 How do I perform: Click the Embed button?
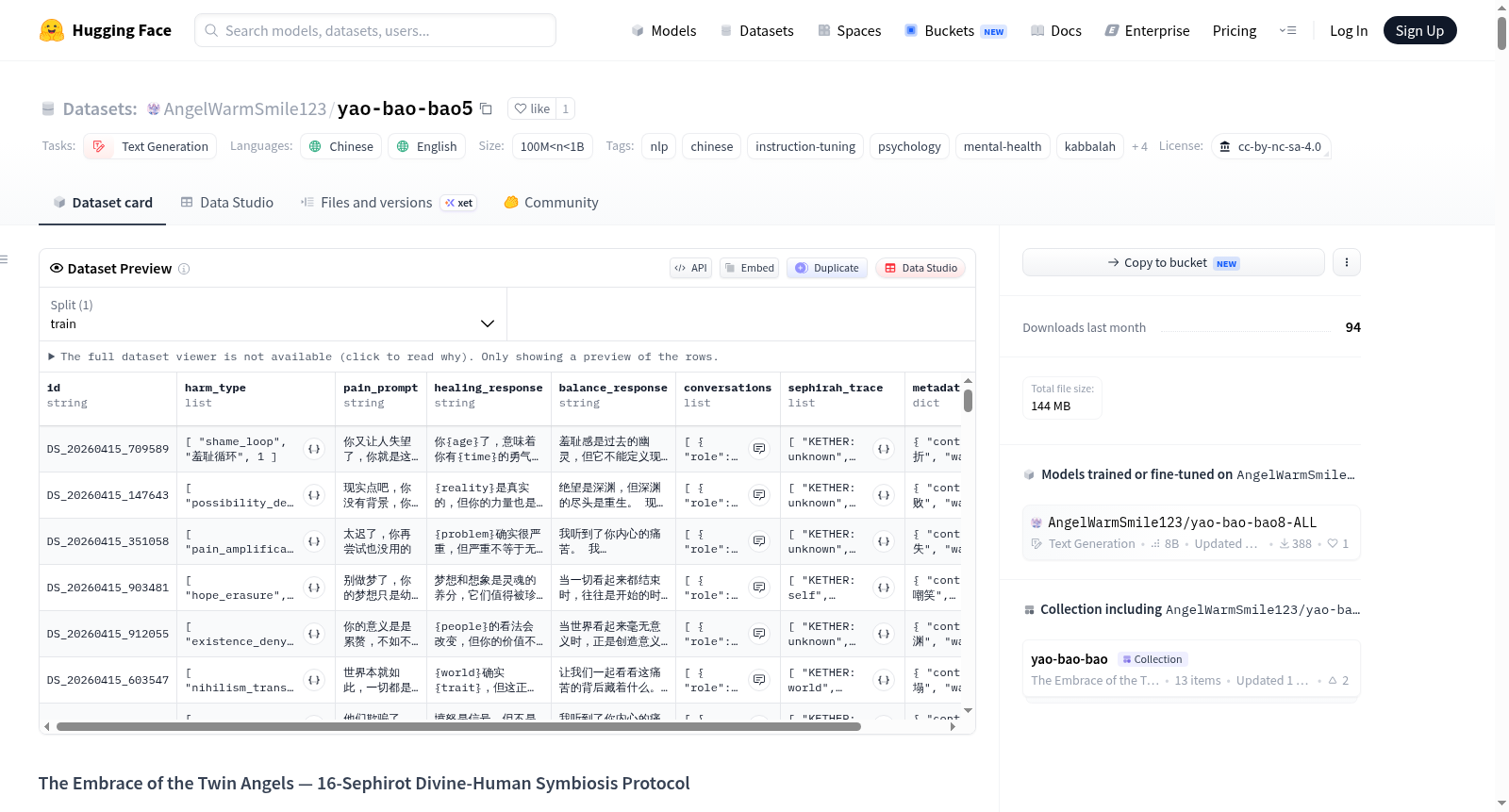pyautogui.click(x=750, y=268)
